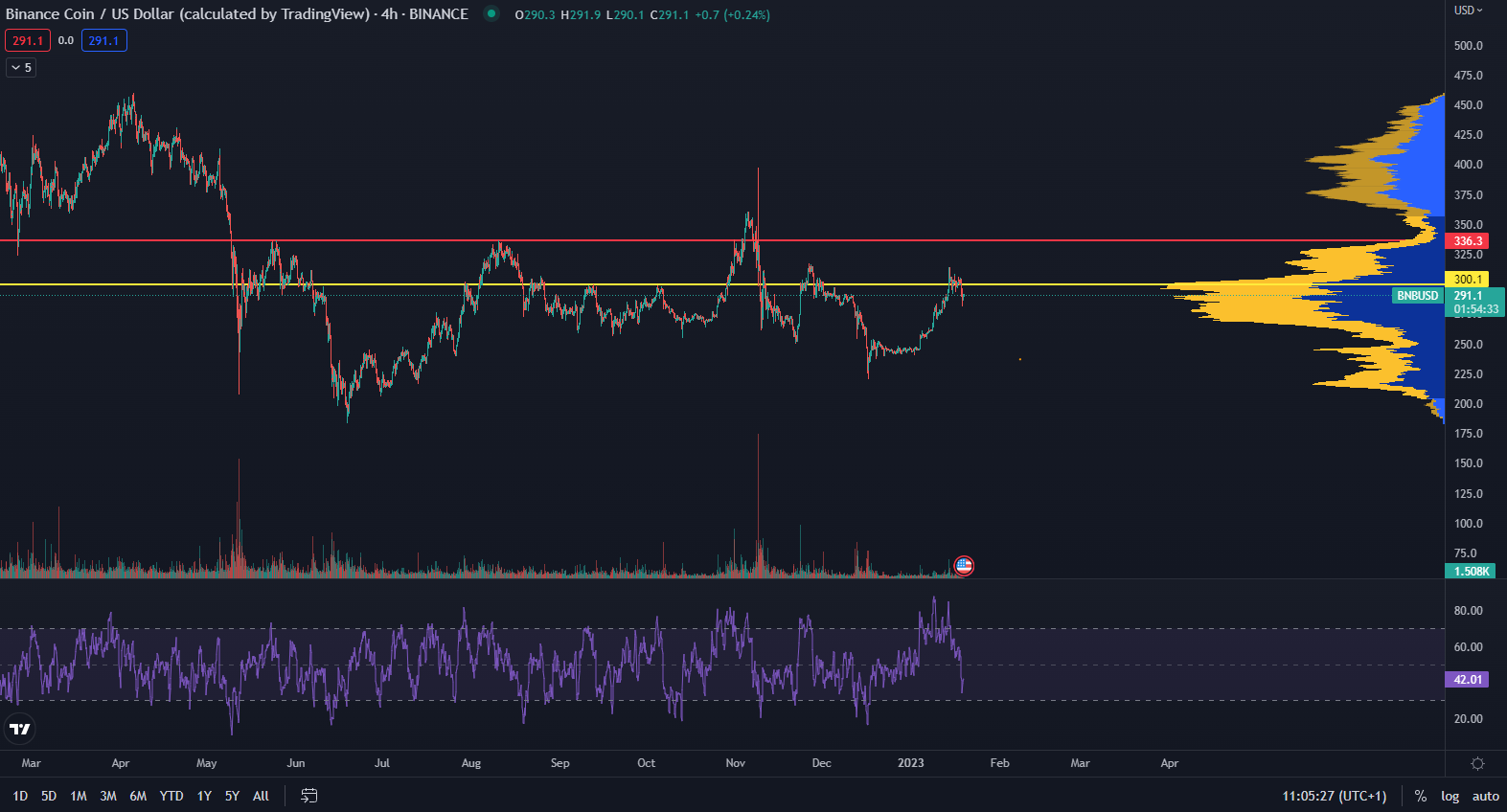Click the red 336.3 price label
The image size is (1507, 812).
[1467, 241]
